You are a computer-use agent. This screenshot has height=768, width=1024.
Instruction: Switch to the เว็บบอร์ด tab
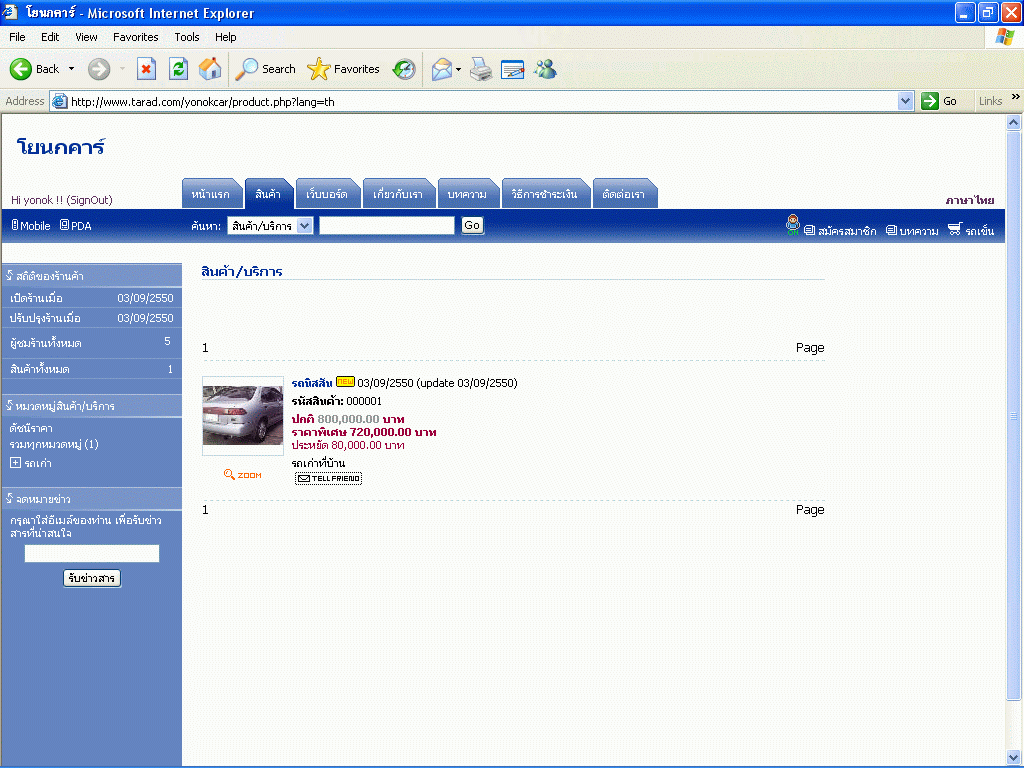pos(326,194)
